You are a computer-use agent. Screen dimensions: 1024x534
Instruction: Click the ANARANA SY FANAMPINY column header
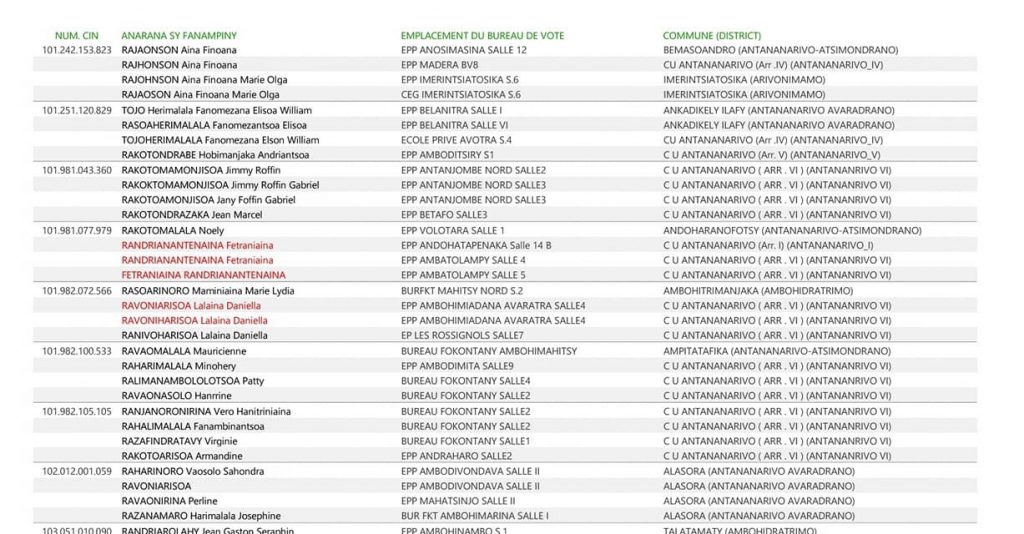coord(179,35)
